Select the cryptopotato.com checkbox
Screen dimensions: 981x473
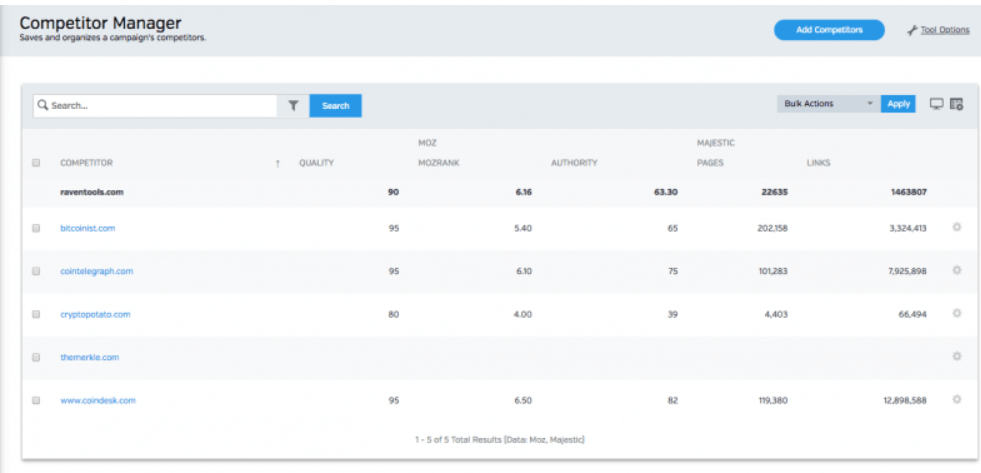[x=36, y=314]
